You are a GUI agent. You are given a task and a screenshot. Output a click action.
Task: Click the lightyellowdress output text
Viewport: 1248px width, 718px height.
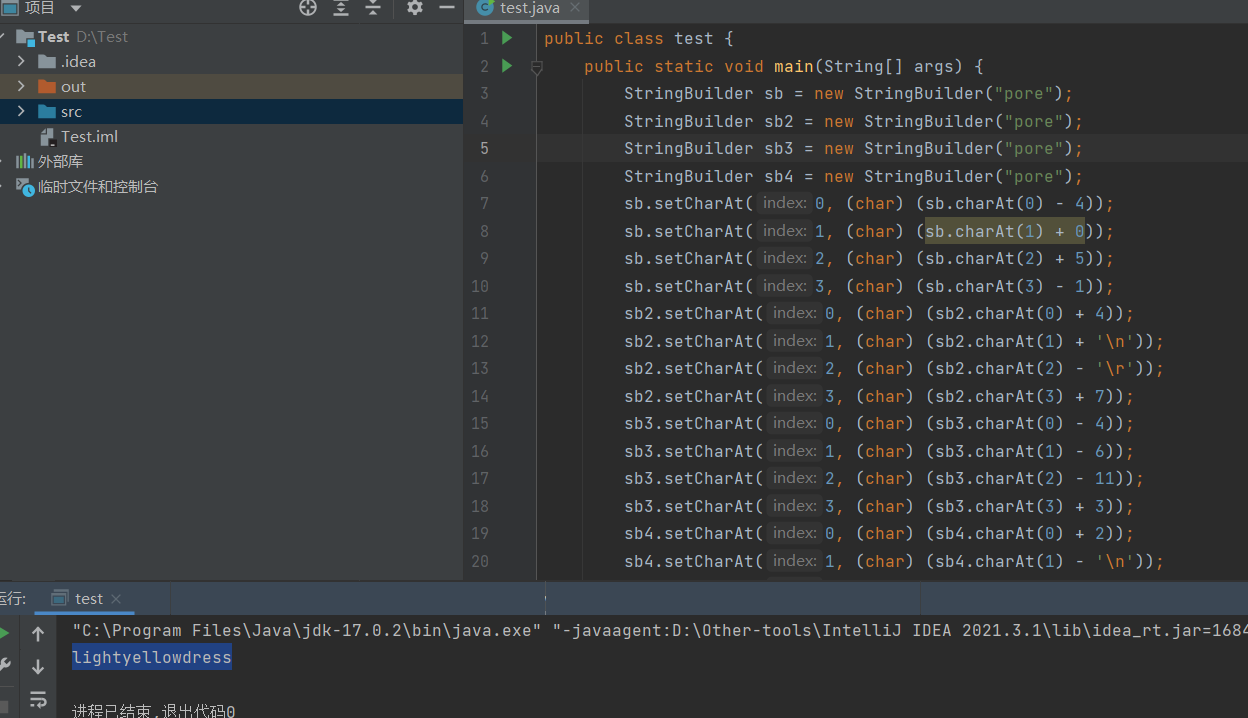152,657
